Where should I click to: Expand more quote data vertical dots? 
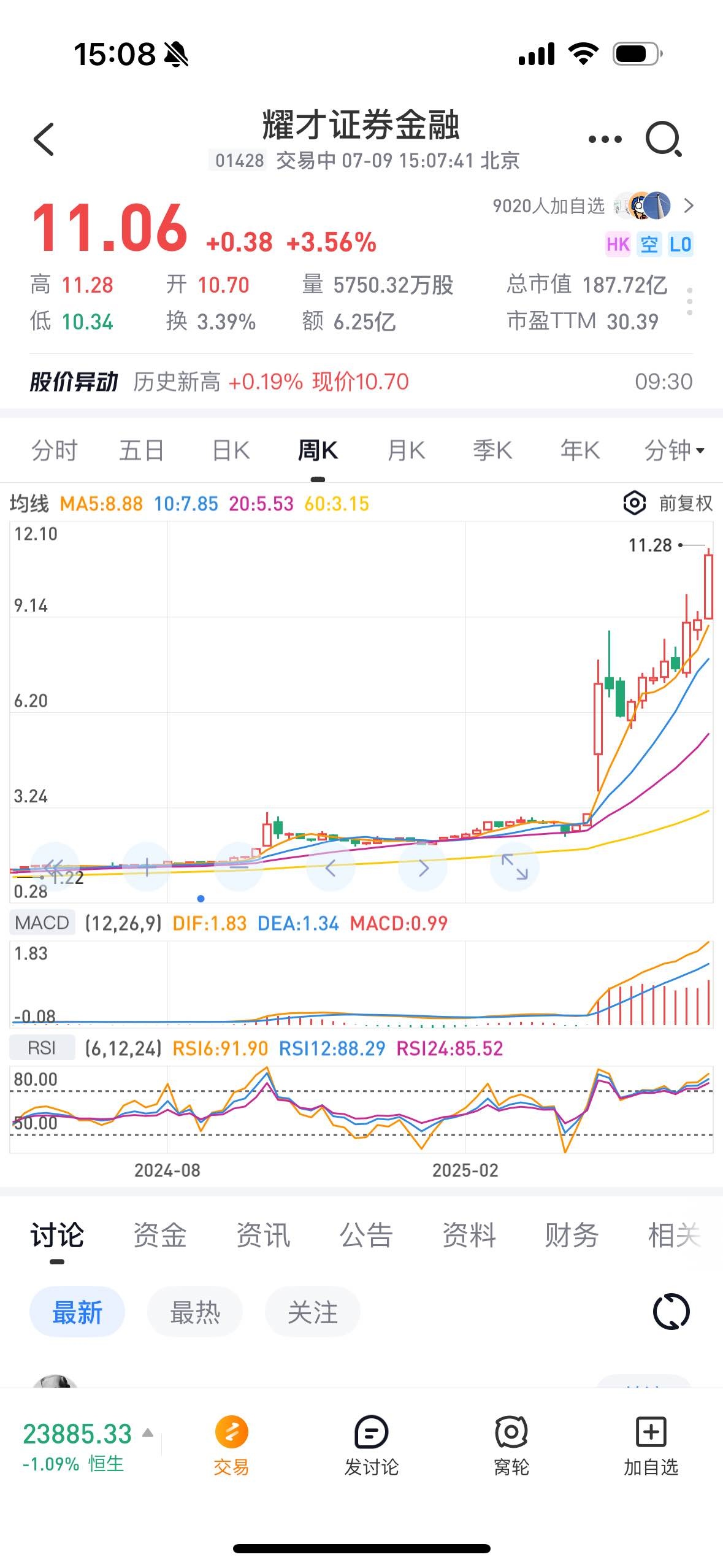(690, 301)
